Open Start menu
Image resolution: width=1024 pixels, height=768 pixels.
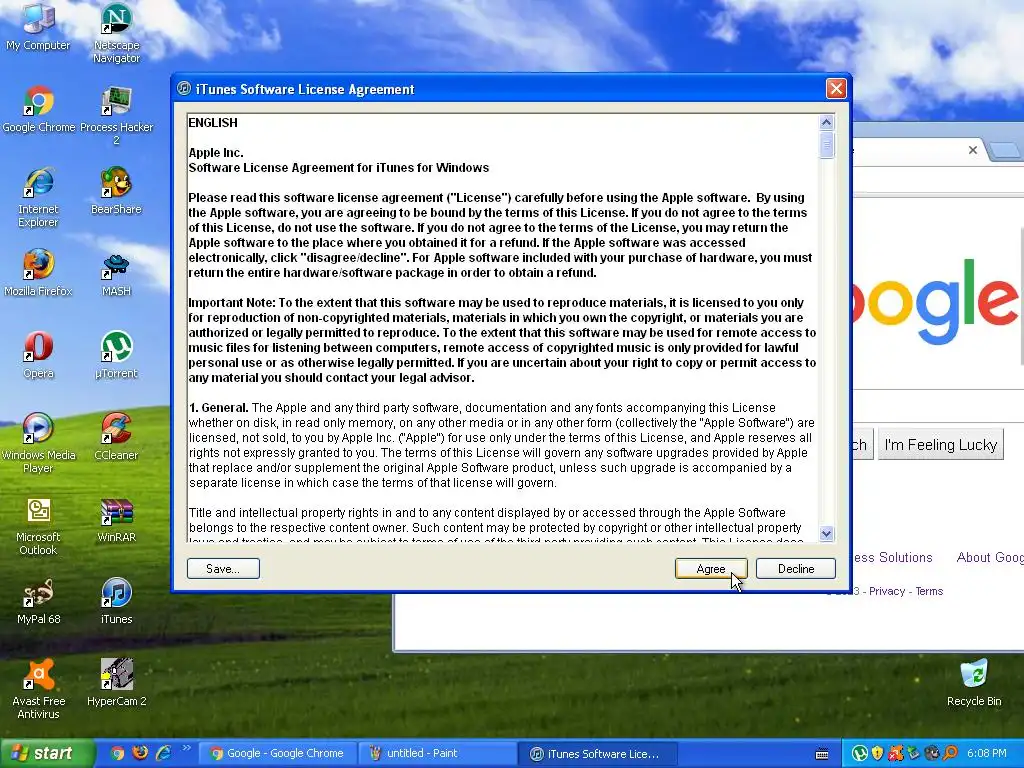(47, 753)
